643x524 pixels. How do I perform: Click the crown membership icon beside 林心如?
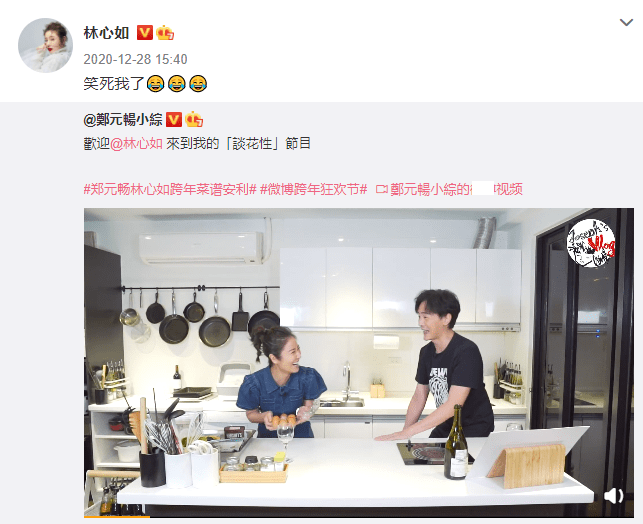point(165,32)
